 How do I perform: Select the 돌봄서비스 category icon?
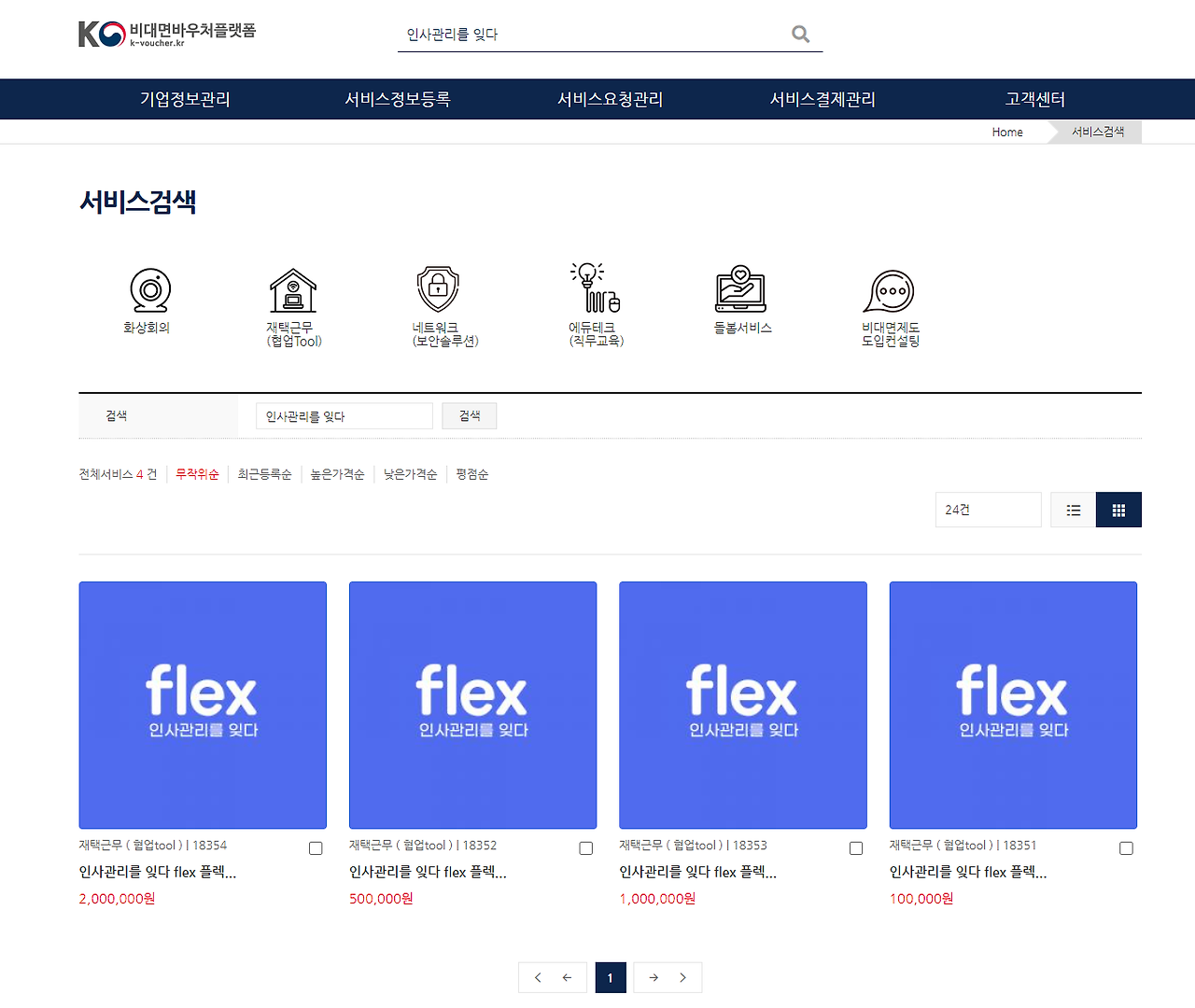(741, 288)
